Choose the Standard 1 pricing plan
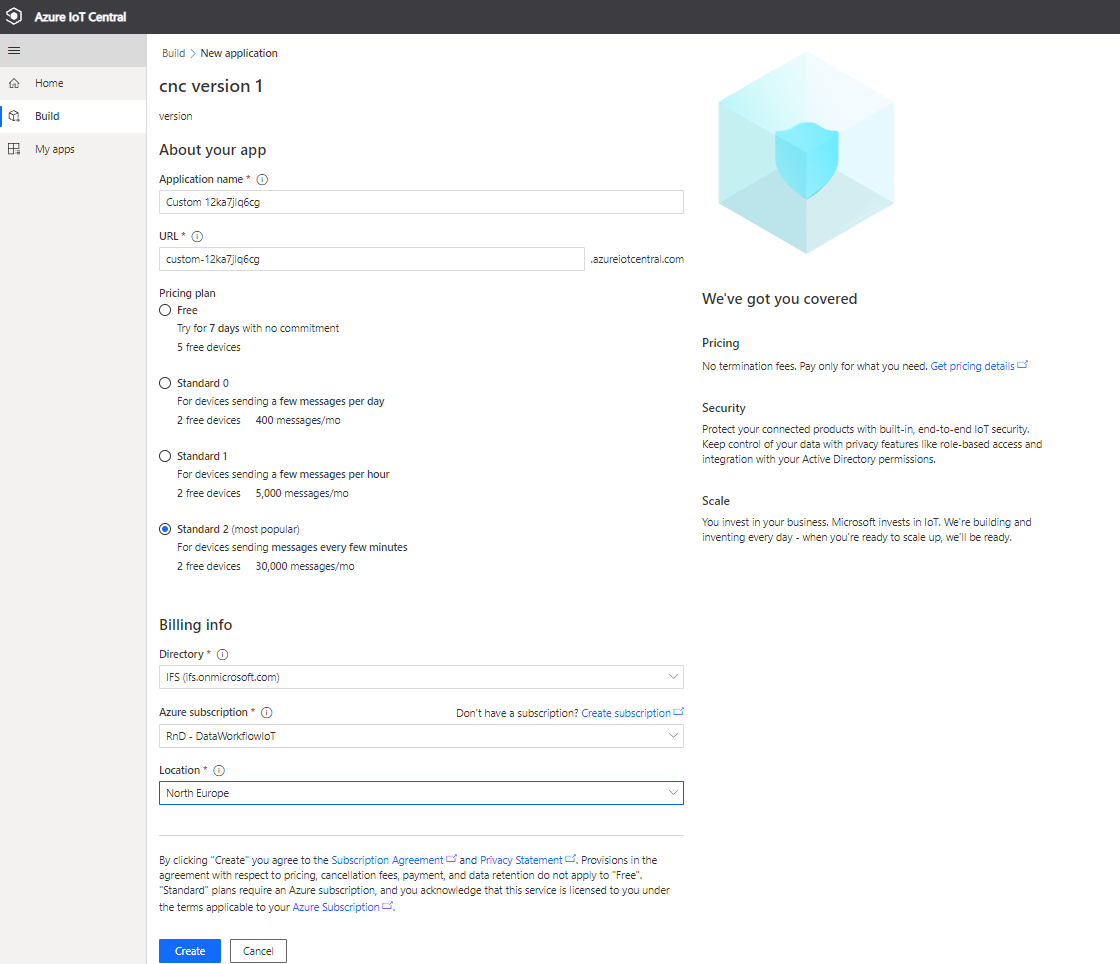This screenshot has width=1120, height=964. [x=165, y=456]
